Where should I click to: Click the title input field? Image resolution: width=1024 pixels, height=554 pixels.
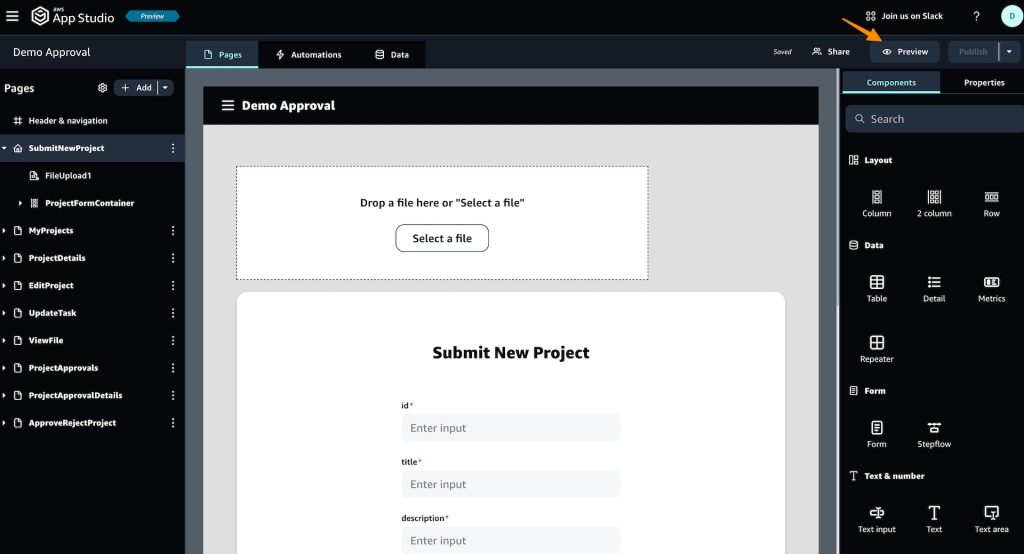click(510, 484)
